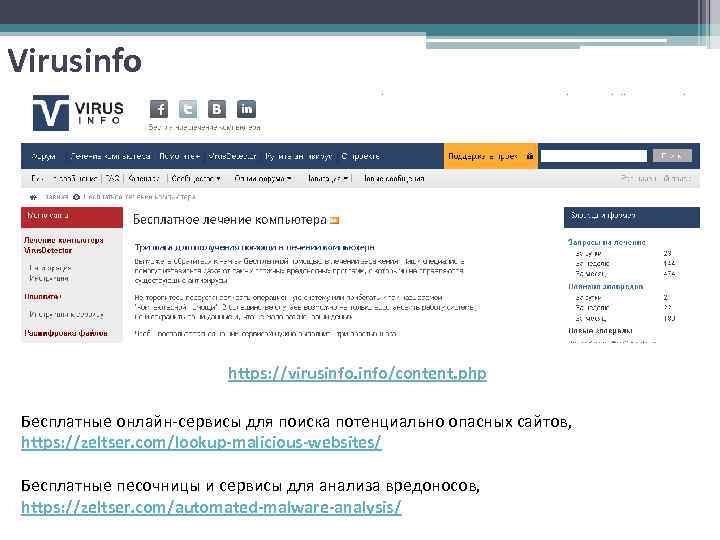Open Лечение компьютера in left sidebar
720x540 pixels.
point(63,240)
